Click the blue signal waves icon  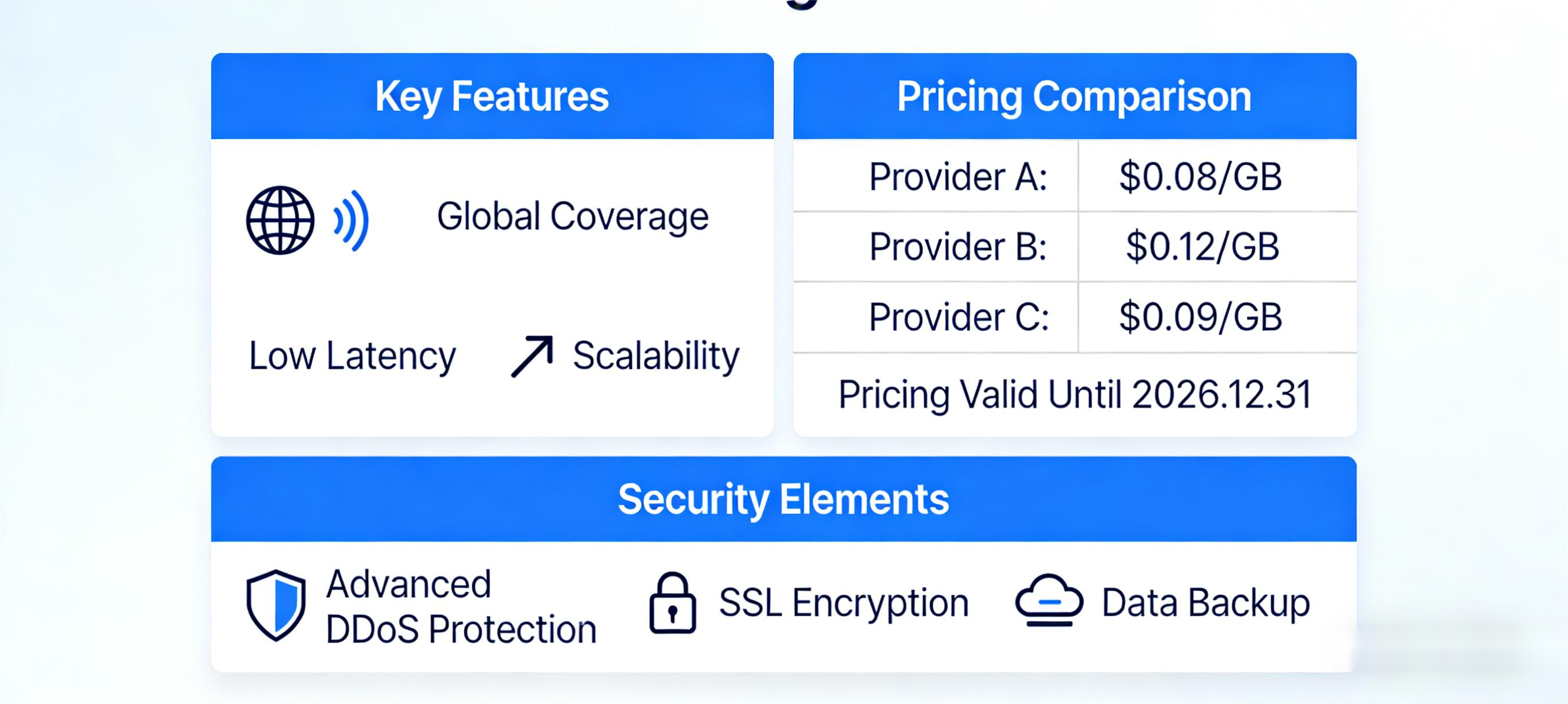[352, 221]
